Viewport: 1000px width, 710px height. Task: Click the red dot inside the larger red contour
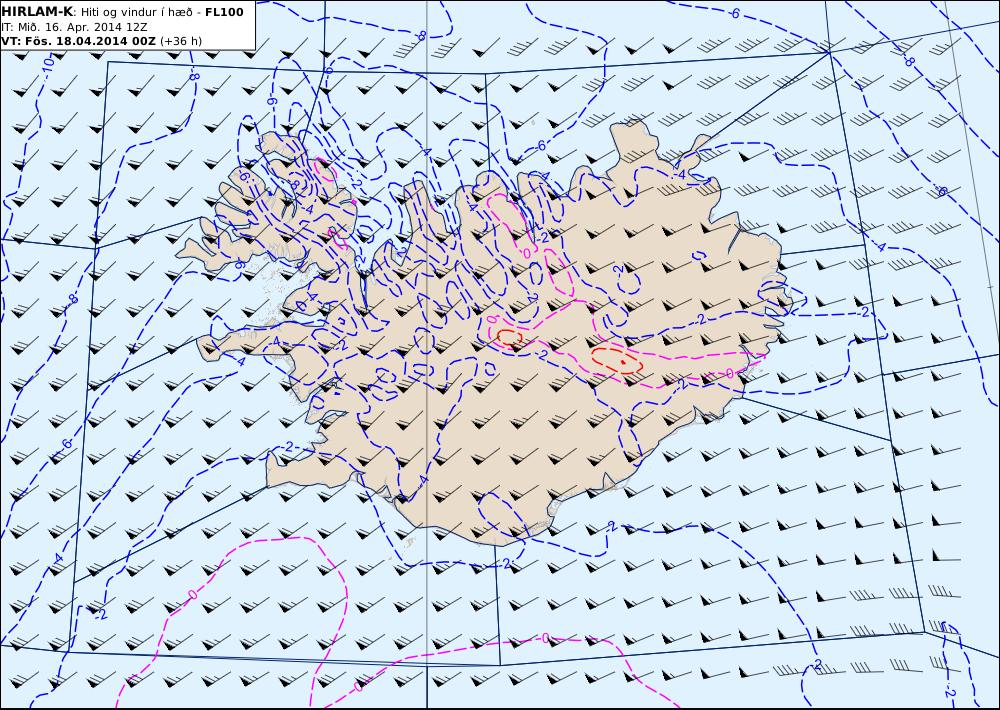(x=622, y=362)
